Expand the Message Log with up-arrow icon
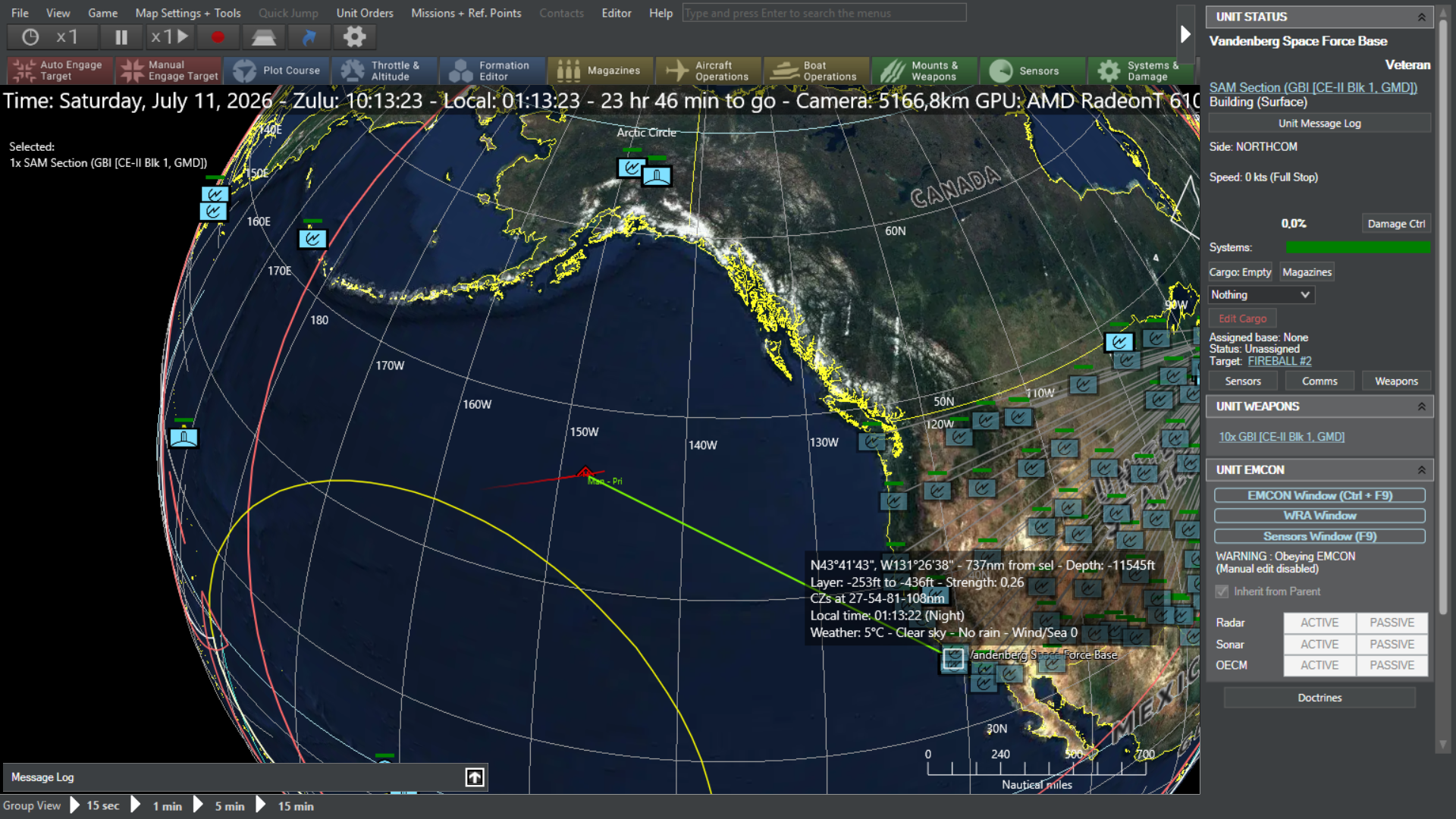1456x819 pixels. click(x=475, y=777)
